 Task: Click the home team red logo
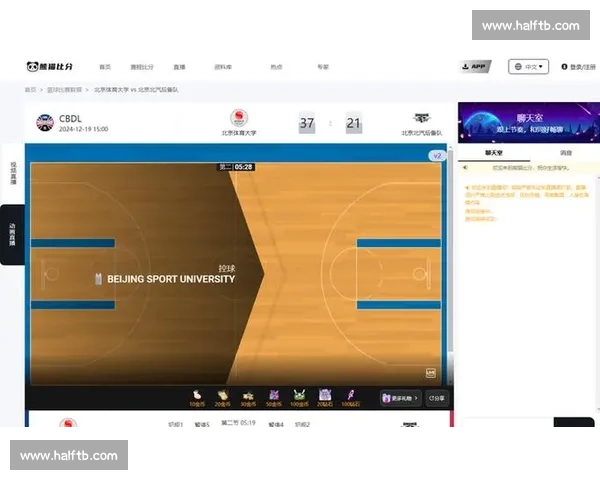click(x=239, y=118)
